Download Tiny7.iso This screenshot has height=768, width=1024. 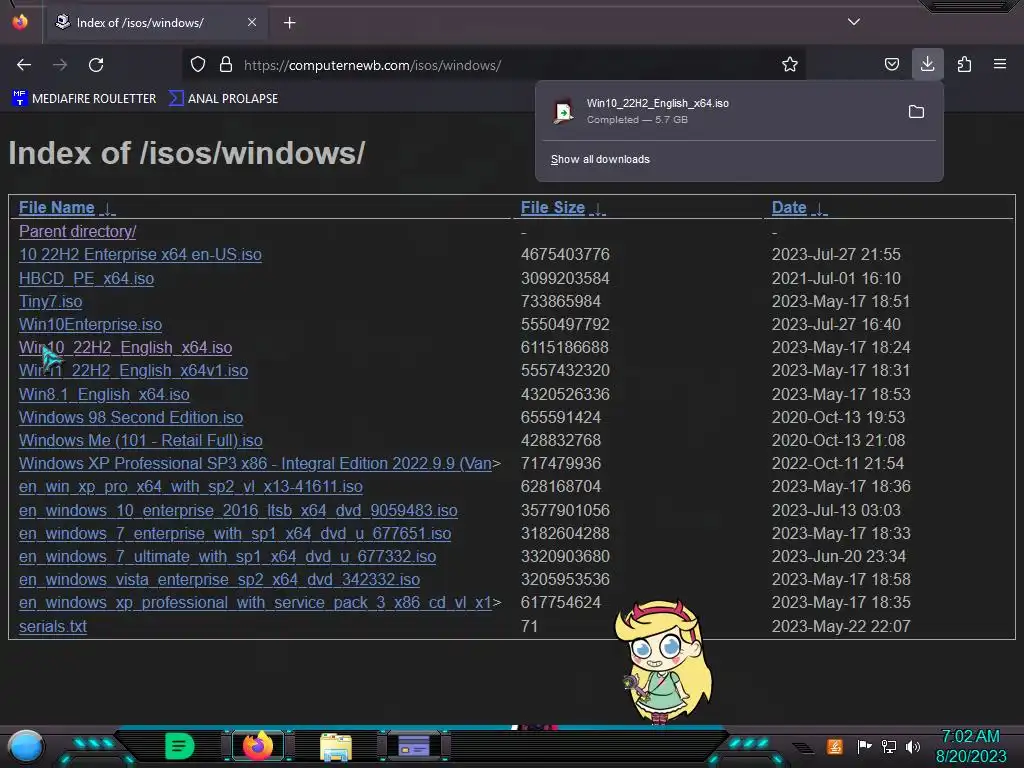(x=50, y=302)
